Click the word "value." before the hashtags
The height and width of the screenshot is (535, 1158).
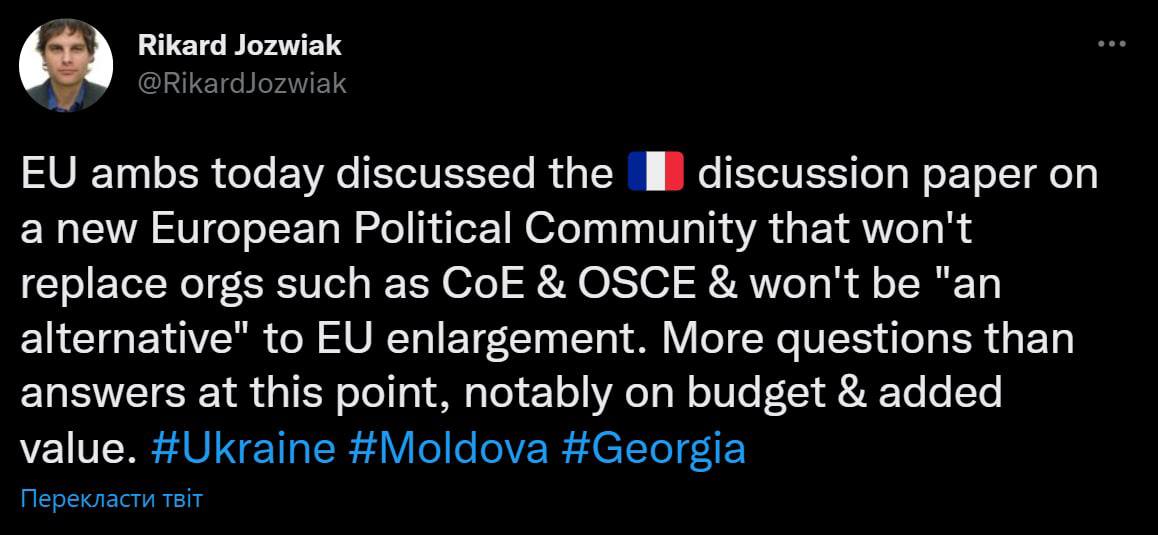tap(77, 449)
